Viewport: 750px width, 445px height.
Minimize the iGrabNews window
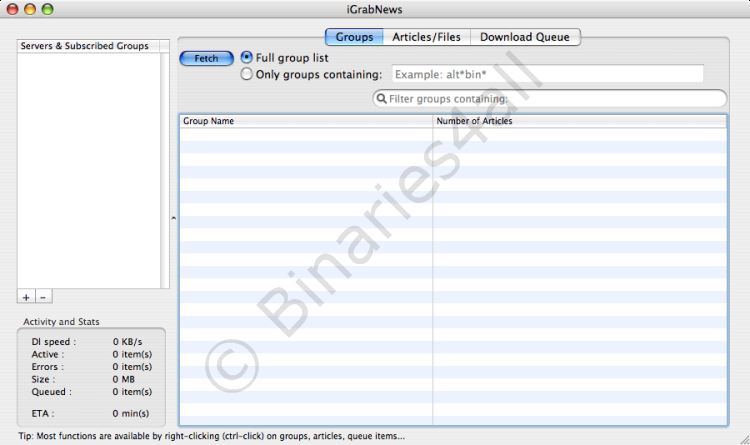coord(30,9)
